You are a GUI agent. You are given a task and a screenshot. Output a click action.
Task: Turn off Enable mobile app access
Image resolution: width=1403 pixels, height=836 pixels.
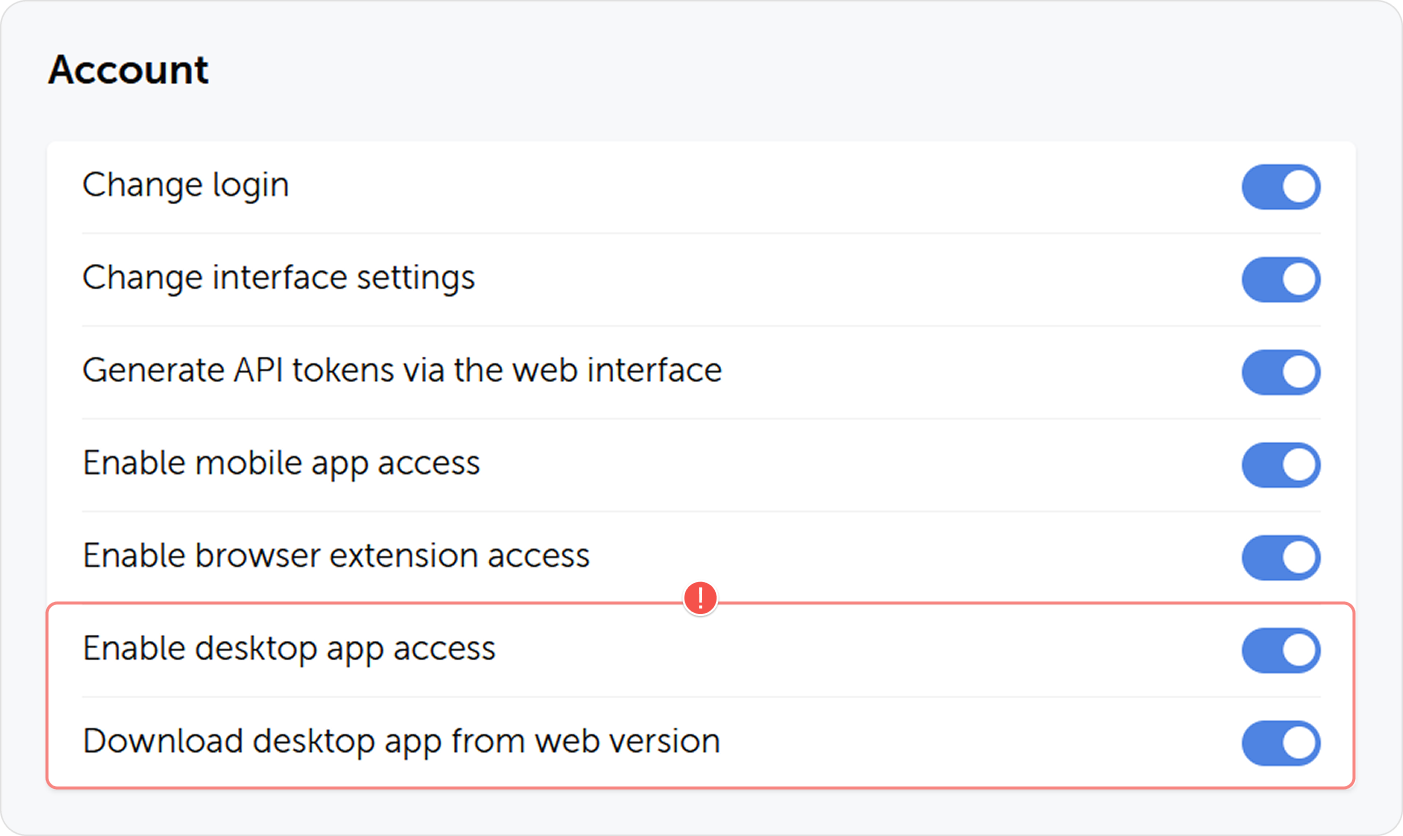point(1281,465)
